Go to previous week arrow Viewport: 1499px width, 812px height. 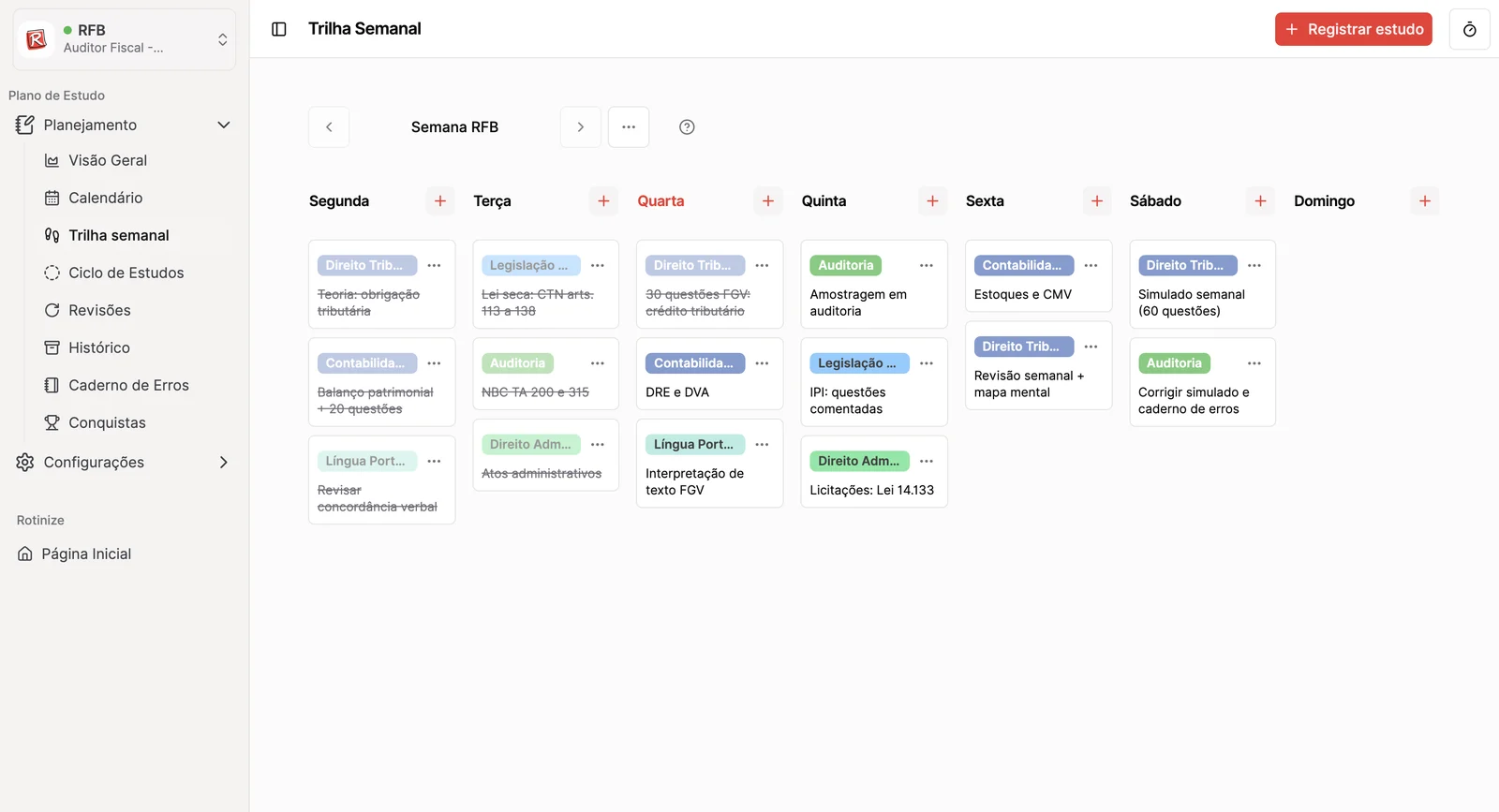click(329, 127)
